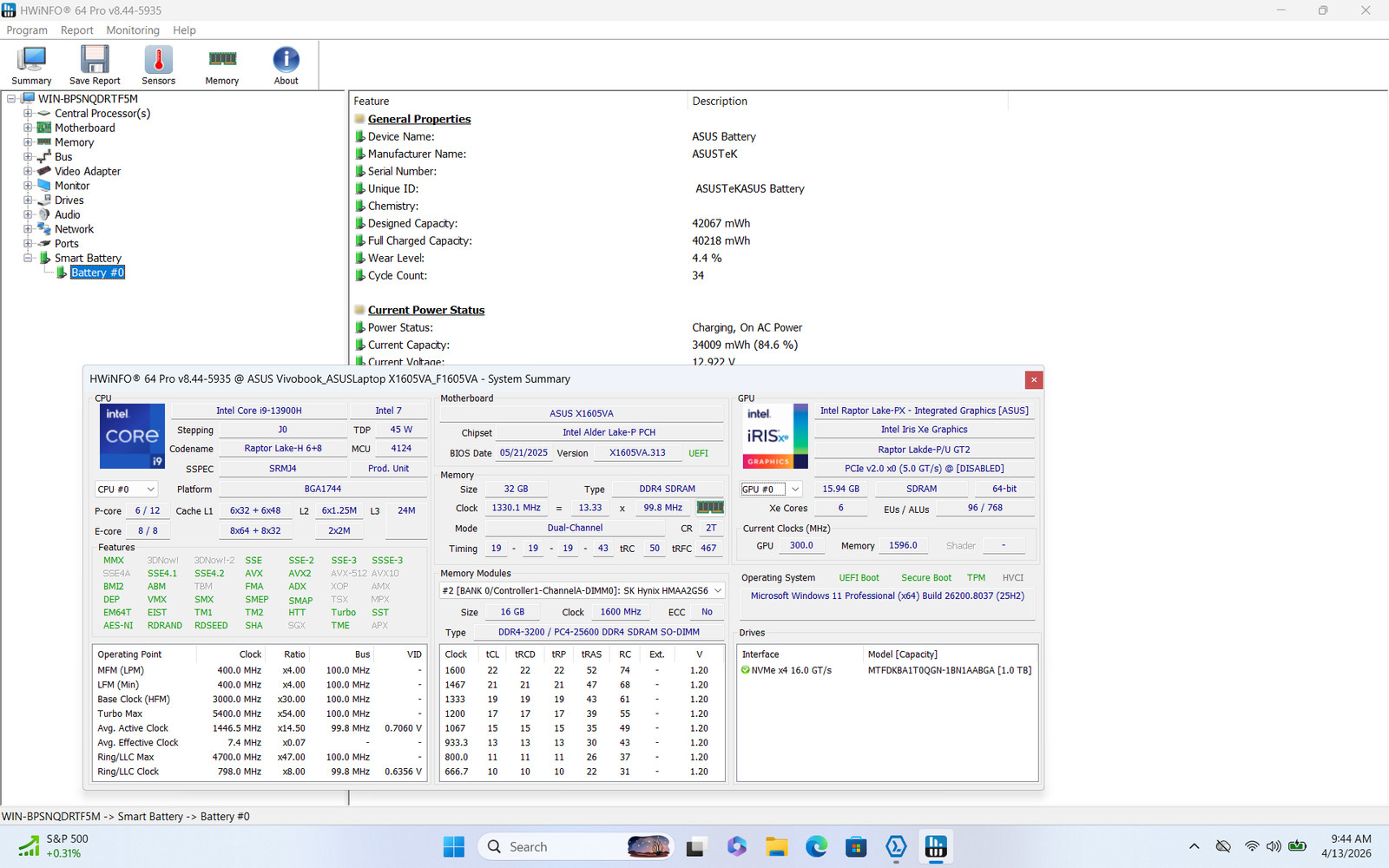Open the Program menu
Screen dimensions: 1389x868
tap(27, 30)
